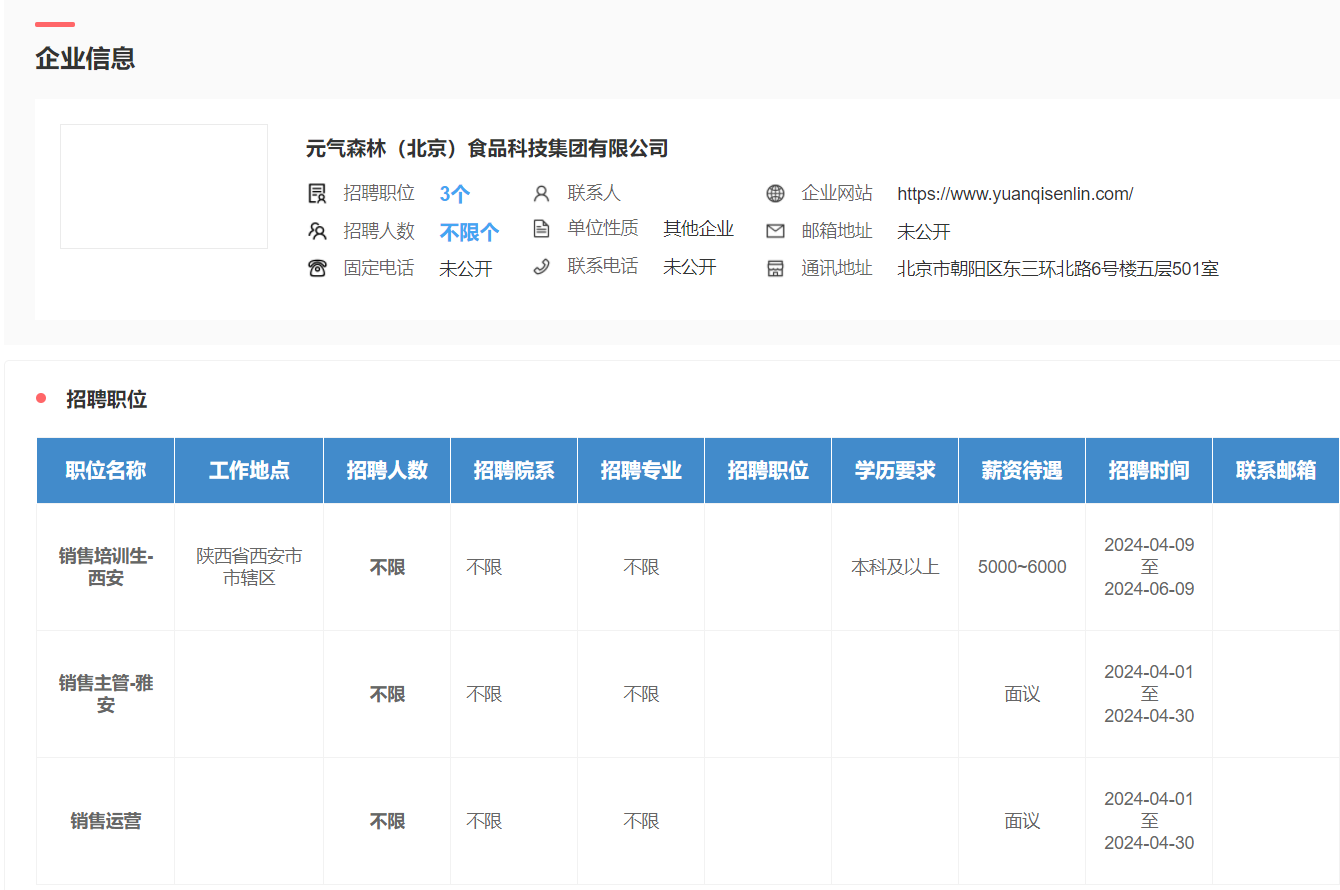1340x890 pixels.
Task: Click the 邮箱地址 envelope icon
Action: [775, 231]
